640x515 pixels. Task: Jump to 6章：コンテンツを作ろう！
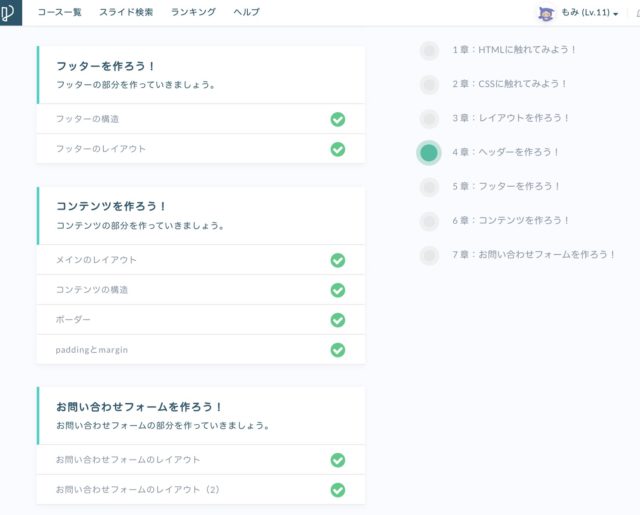pyautogui.click(x=511, y=220)
